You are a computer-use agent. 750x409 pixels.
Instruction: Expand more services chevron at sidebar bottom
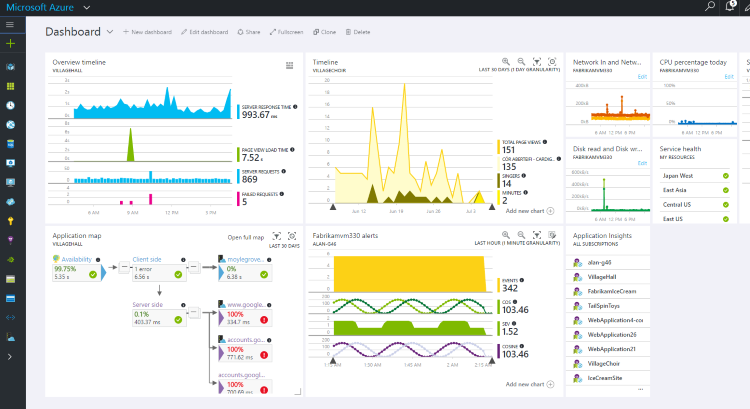tap(10, 357)
